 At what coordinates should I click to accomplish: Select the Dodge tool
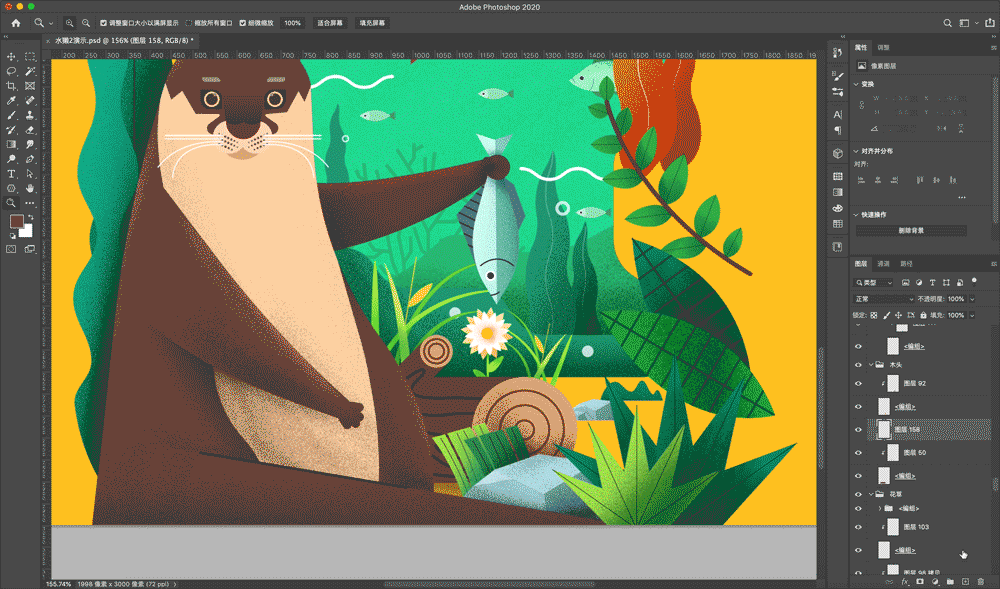click(11, 159)
